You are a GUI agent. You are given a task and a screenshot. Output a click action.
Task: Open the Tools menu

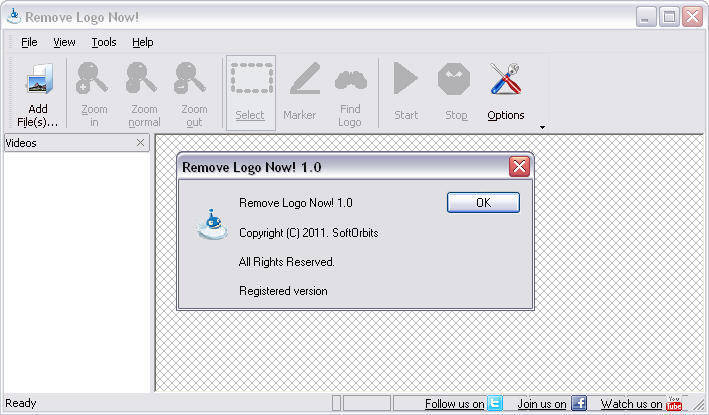pyautogui.click(x=104, y=42)
